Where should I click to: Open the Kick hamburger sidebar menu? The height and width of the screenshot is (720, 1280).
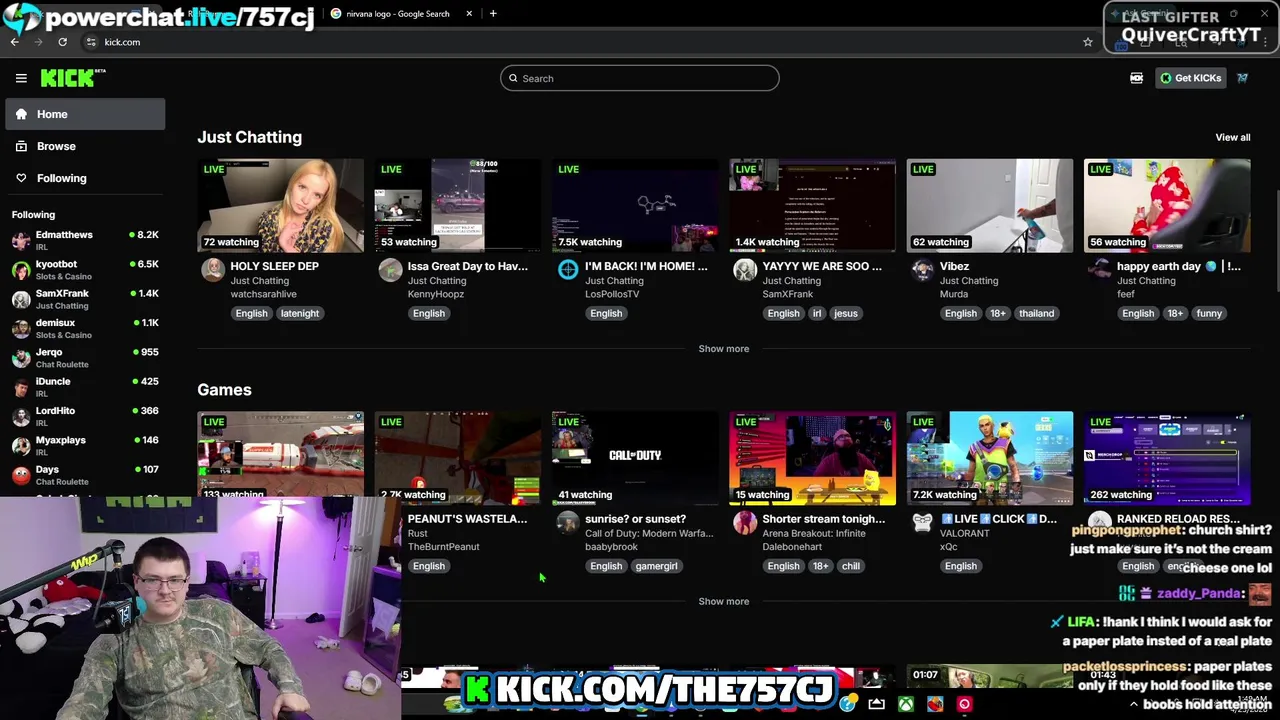click(x=21, y=78)
